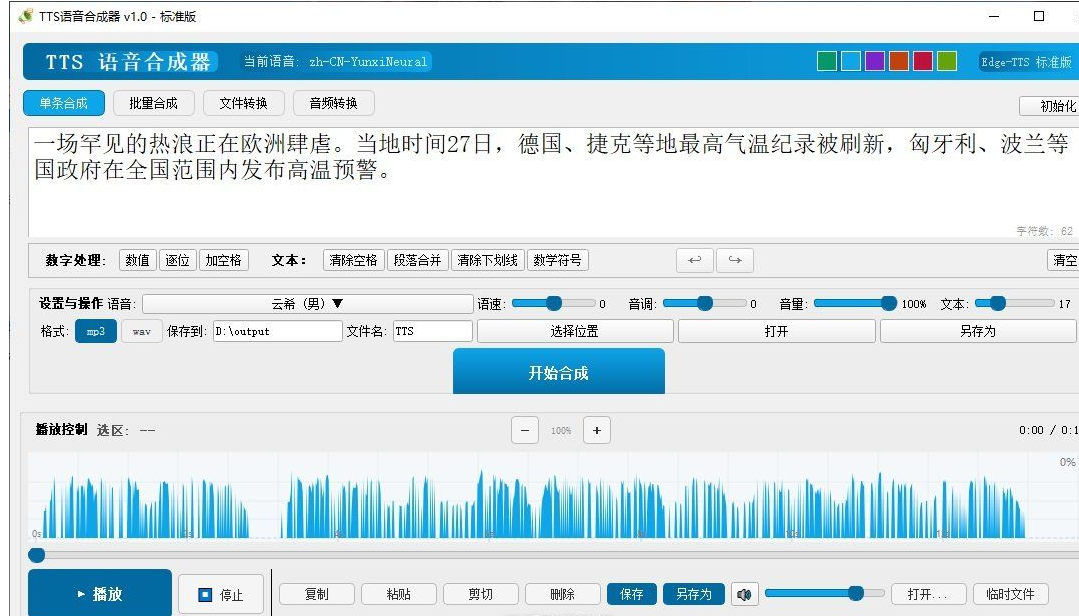Image resolution: width=1079 pixels, height=616 pixels.
Task: Switch to 批量合成 tab
Action: tap(153, 103)
